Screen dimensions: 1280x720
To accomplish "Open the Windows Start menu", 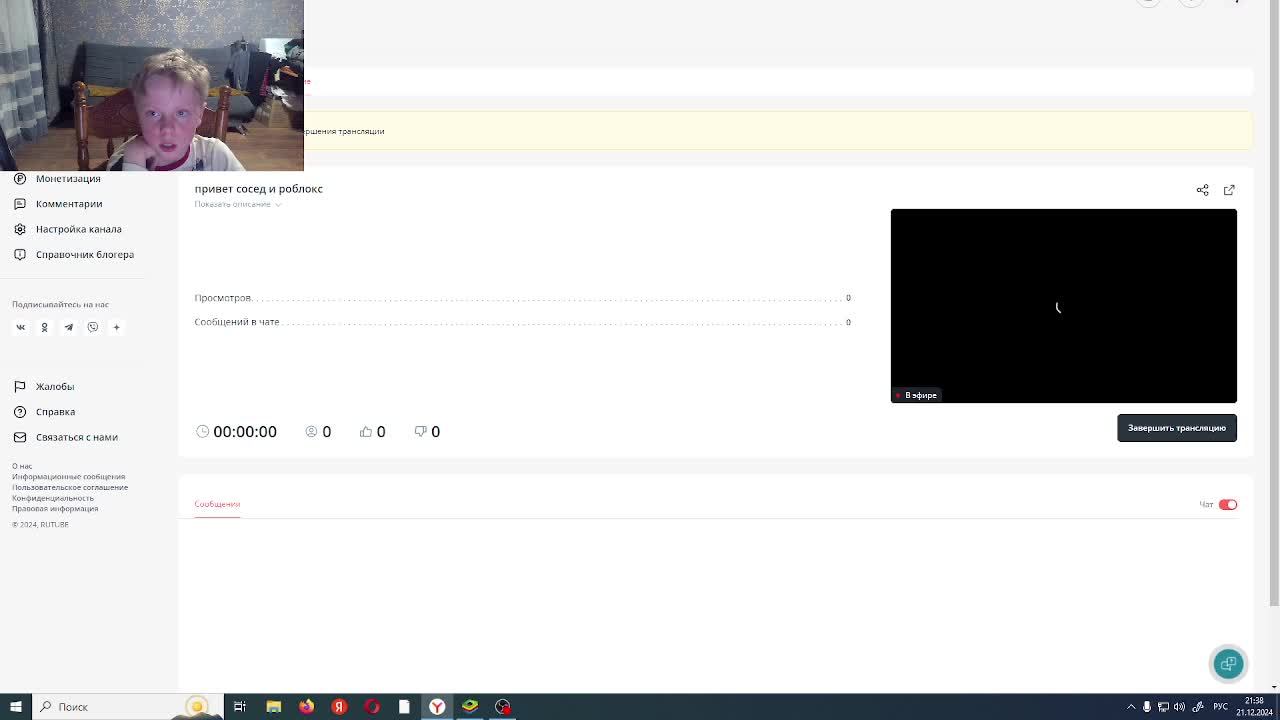I will [x=15, y=707].
